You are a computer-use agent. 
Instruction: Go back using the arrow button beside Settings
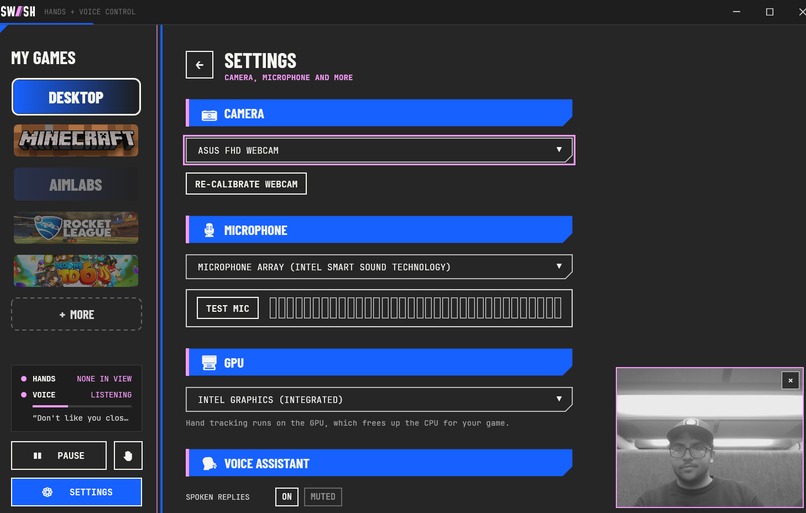pyautogui.click(x=199, y=65)
